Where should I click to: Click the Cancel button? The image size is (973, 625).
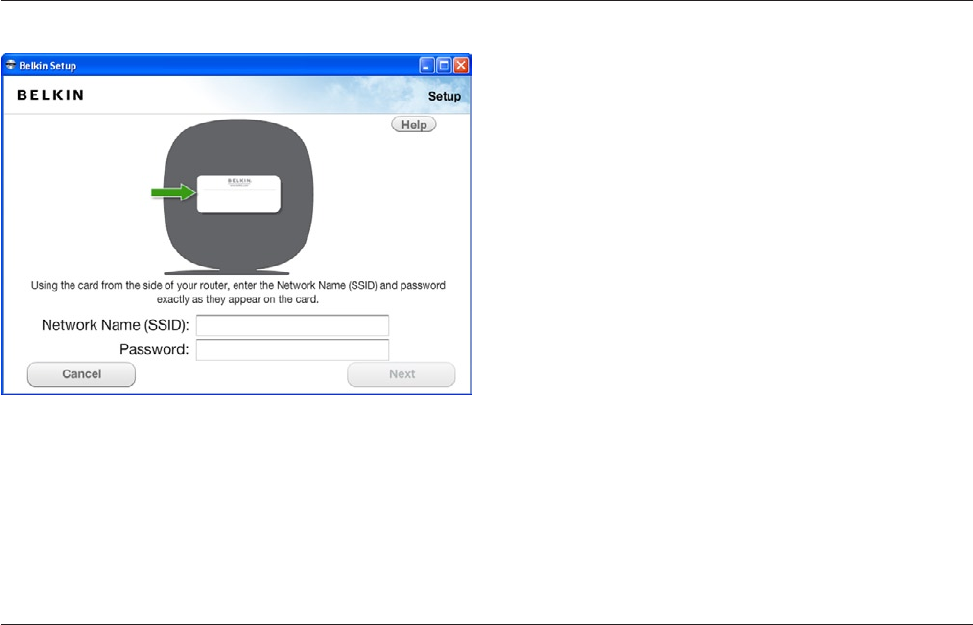click(81, 374)
